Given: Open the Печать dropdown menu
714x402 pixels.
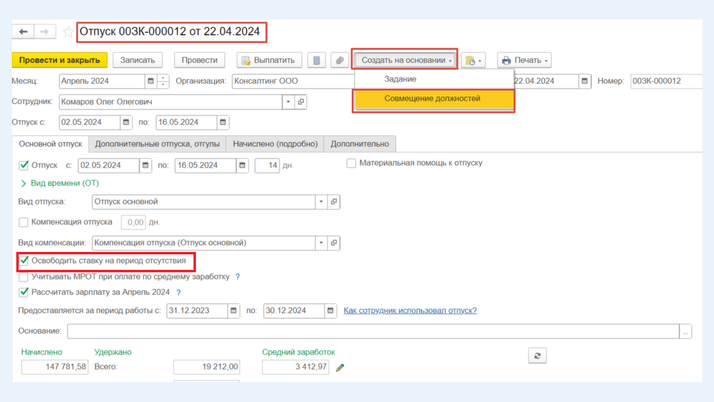Looking at the screenshot, I should pyautogui.click(x=525, y=60).
